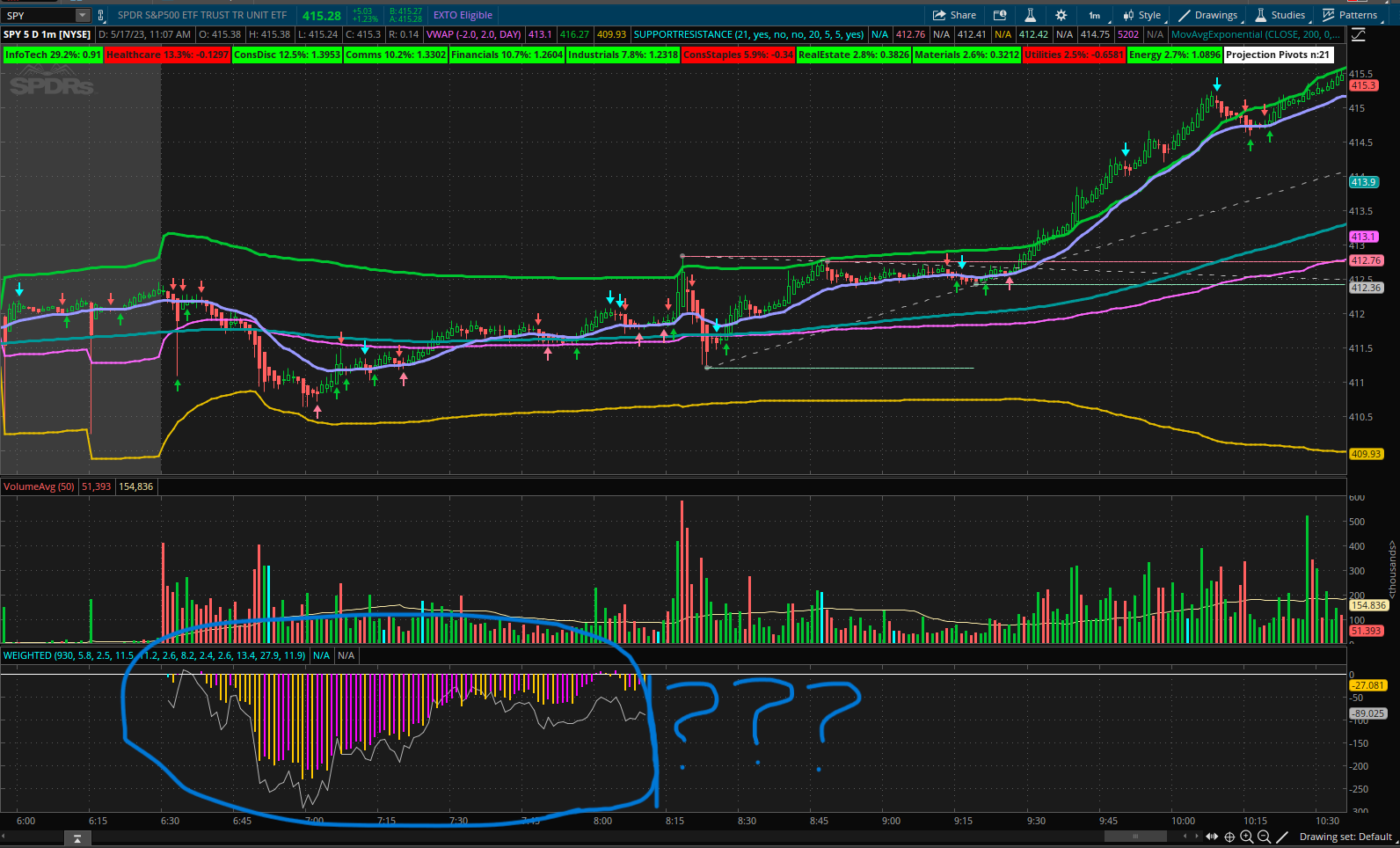
Task: Click the horizontal chart scrollbar thumb
Action: pos(1134,837)
